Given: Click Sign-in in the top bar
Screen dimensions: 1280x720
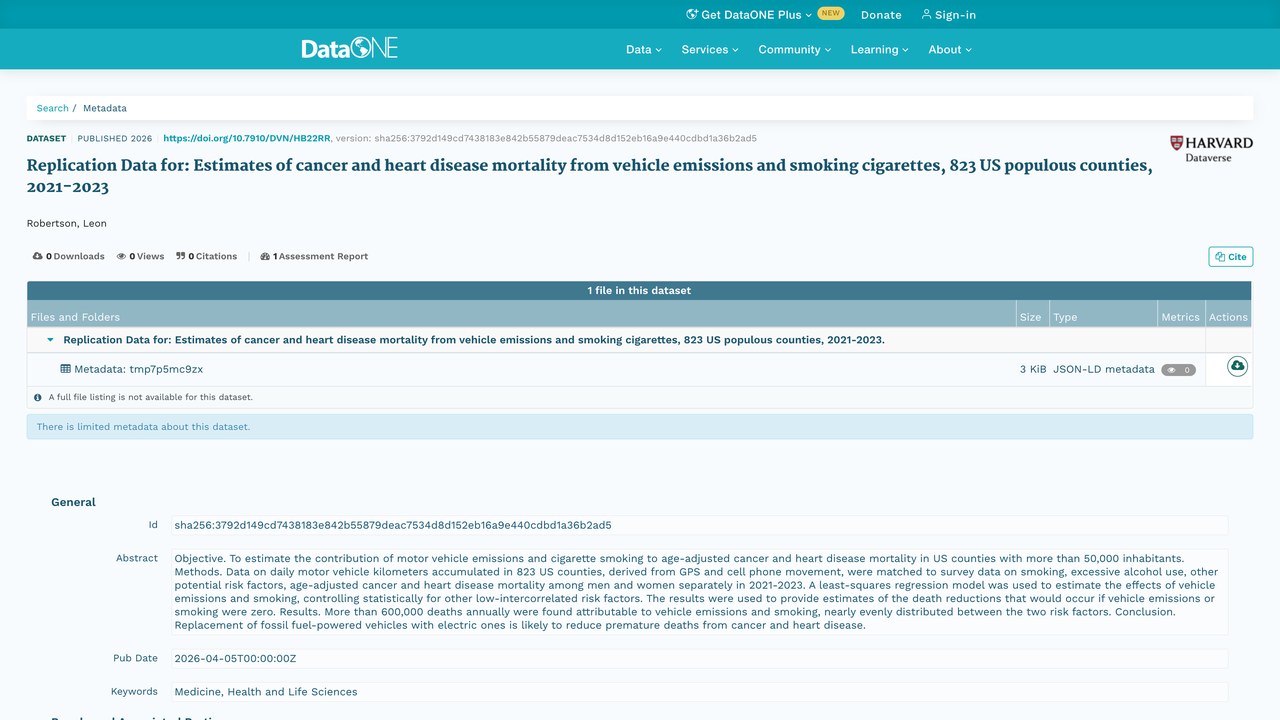Looking at the screenshot, I should [x=948, y=15].
